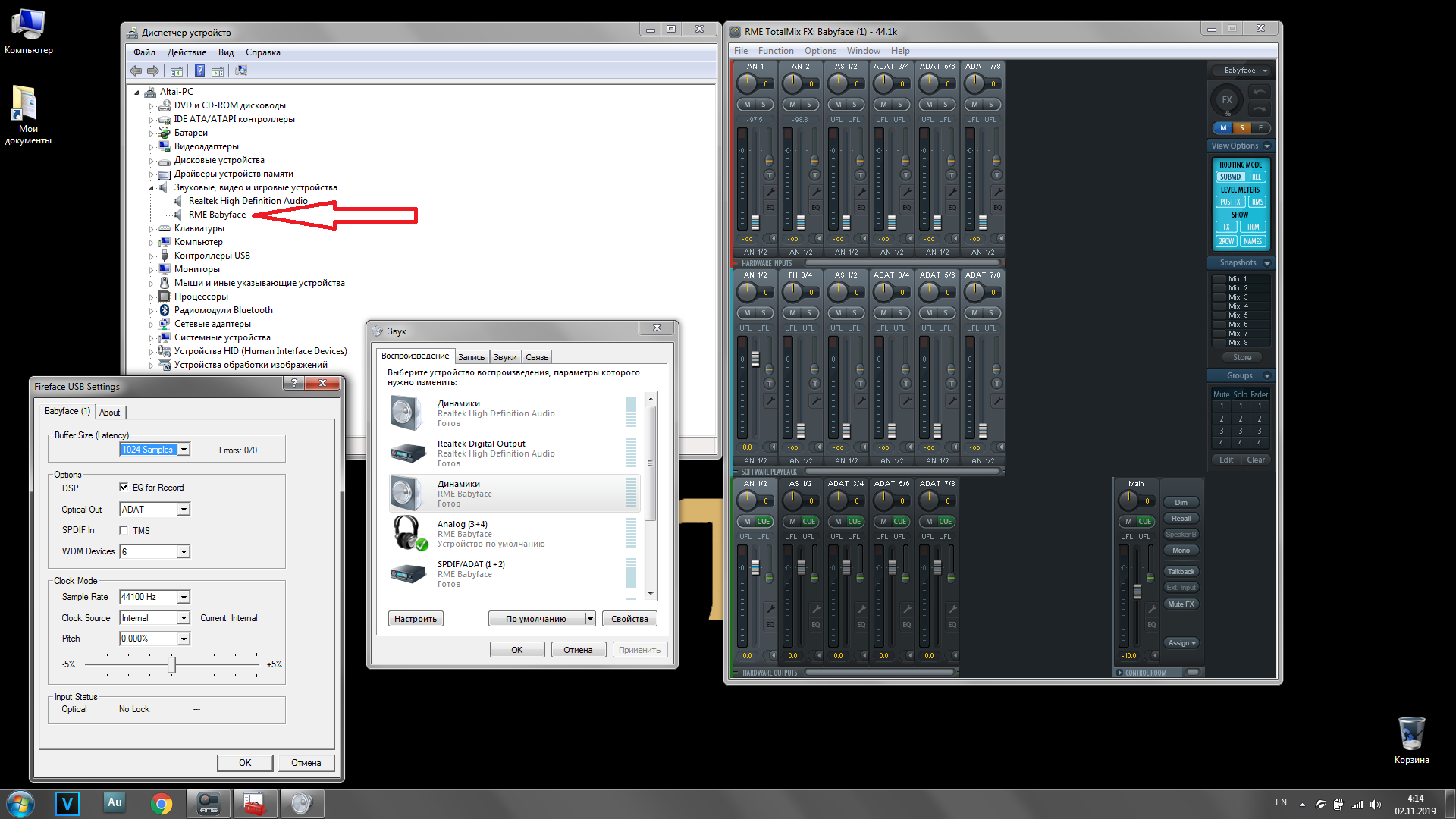Open wrench settings on Main control room channel
The image size is (1456, 819).
coord(1151,609)
